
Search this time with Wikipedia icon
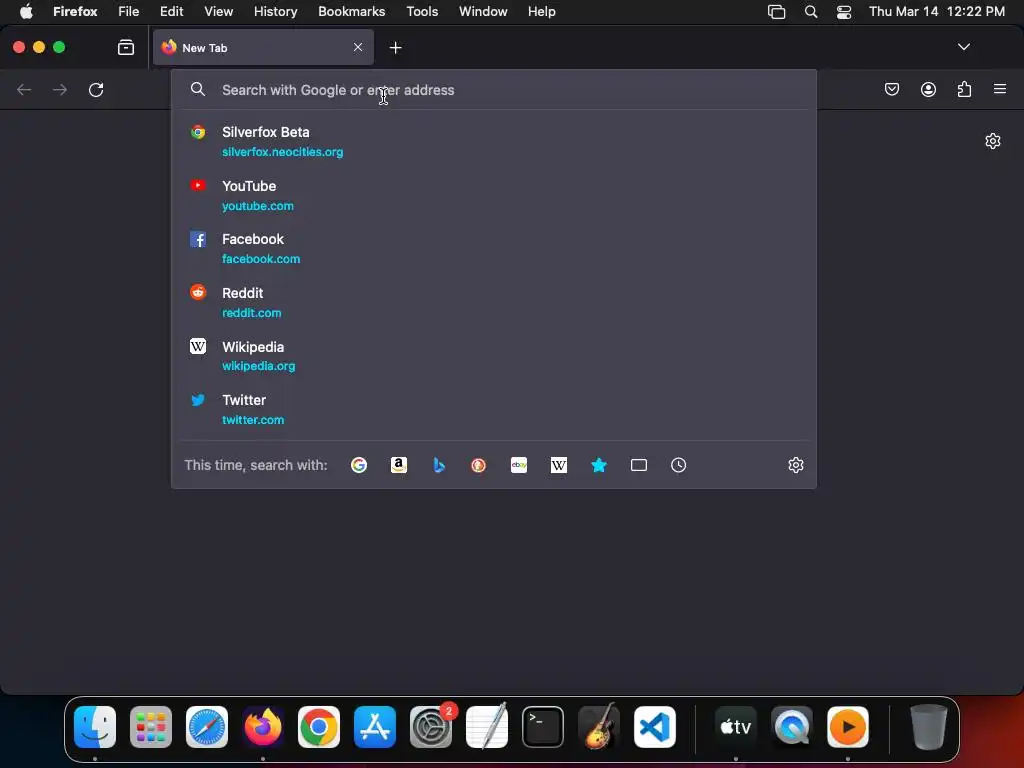point(558,465)
